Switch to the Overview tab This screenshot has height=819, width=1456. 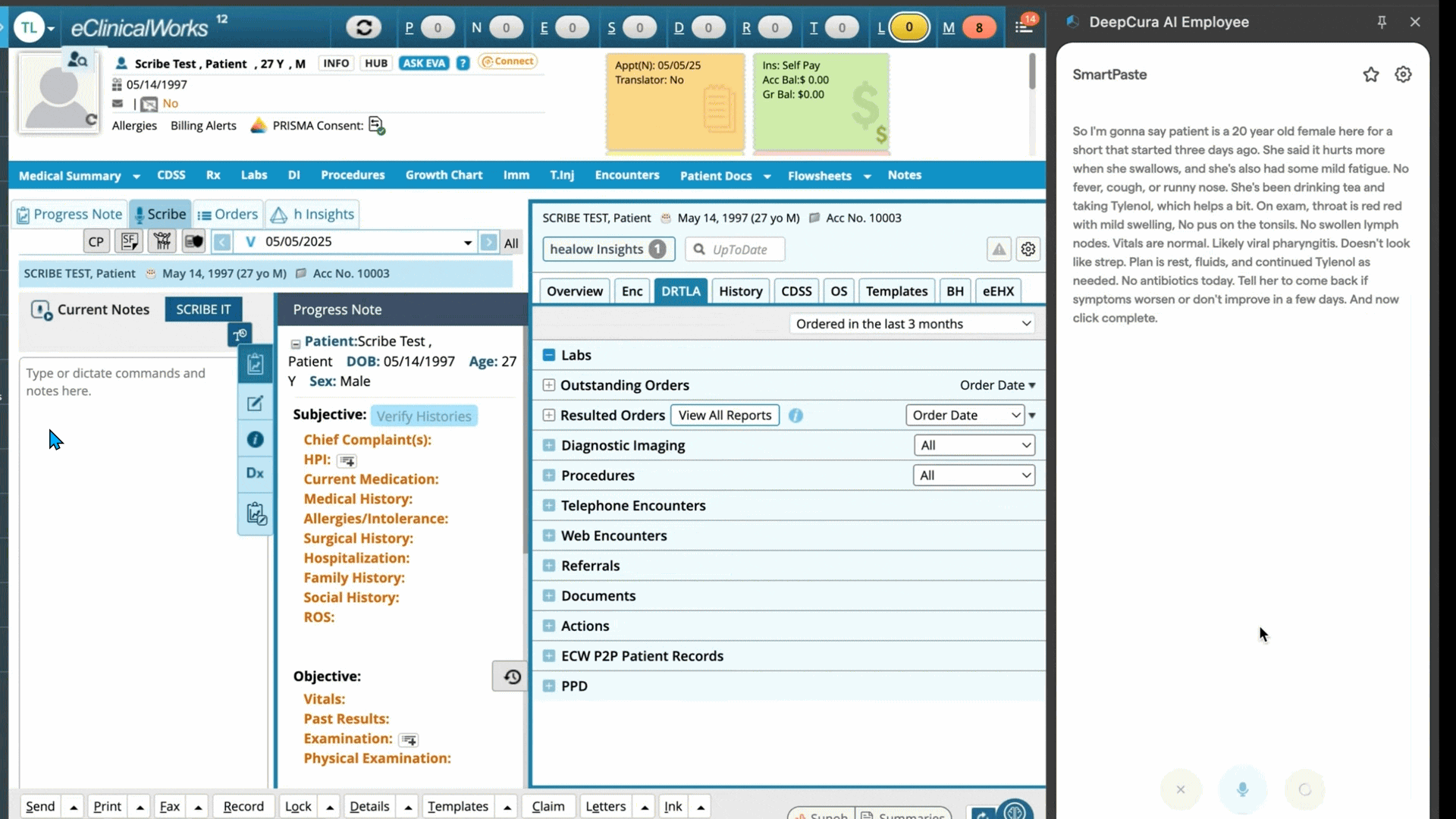575,291
